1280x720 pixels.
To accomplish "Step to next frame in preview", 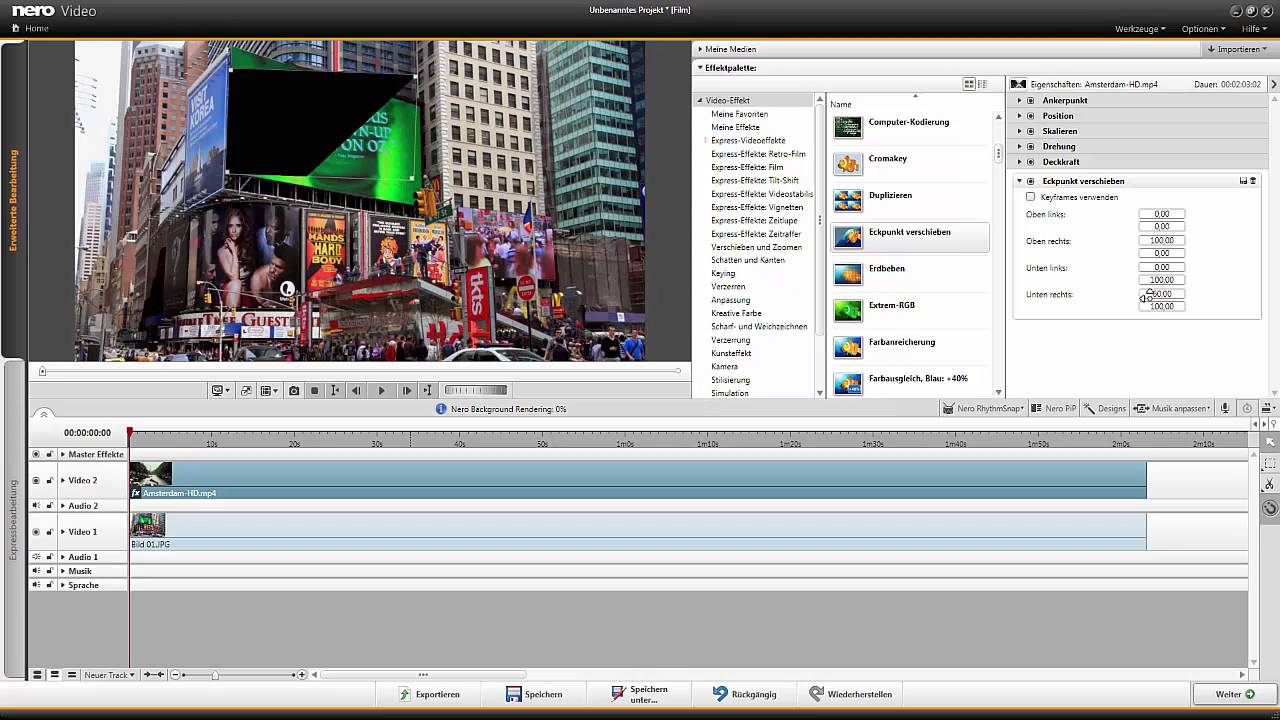I will tap(406, 391).
